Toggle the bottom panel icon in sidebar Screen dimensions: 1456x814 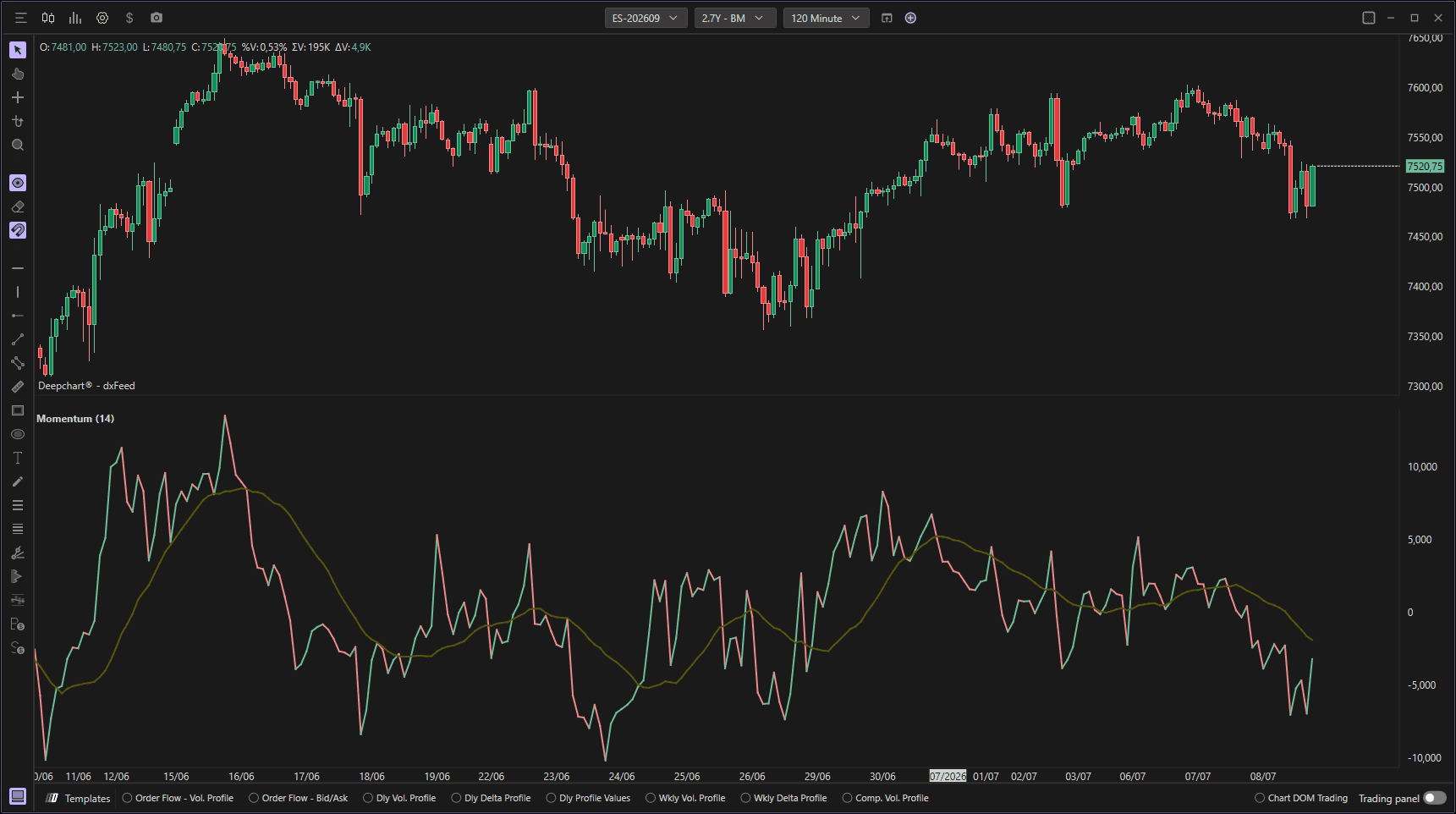(x=18, y=796)
